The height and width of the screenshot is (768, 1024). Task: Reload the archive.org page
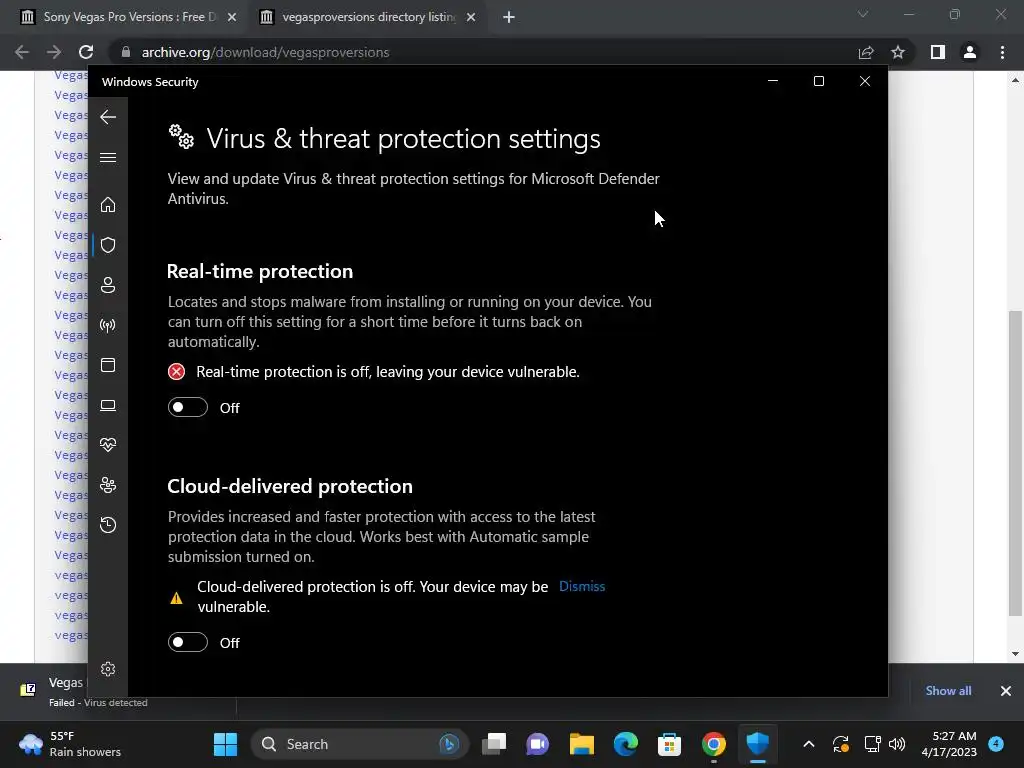86,52
